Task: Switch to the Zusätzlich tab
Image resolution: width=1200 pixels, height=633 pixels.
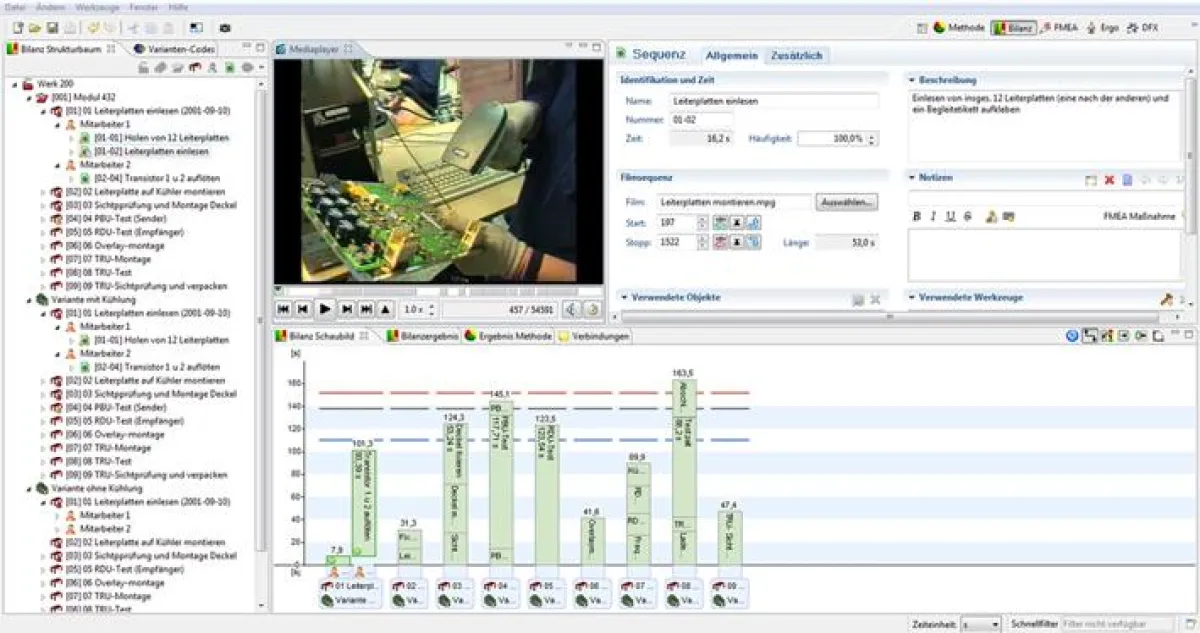Action: (x=796, y=56)
